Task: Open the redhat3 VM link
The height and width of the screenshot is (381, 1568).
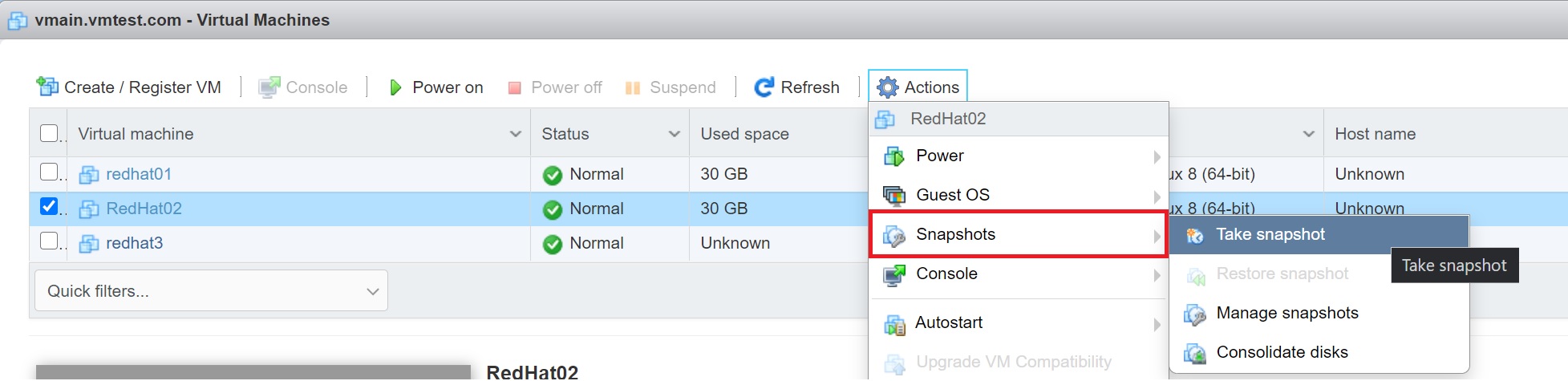Action: (x=135, y=243)
